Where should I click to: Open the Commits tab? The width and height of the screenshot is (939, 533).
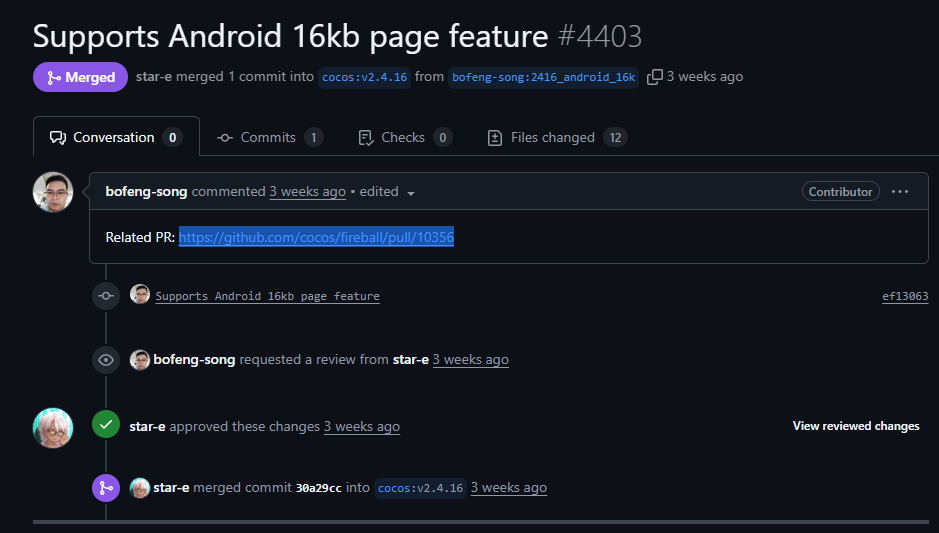coord(270,137)
